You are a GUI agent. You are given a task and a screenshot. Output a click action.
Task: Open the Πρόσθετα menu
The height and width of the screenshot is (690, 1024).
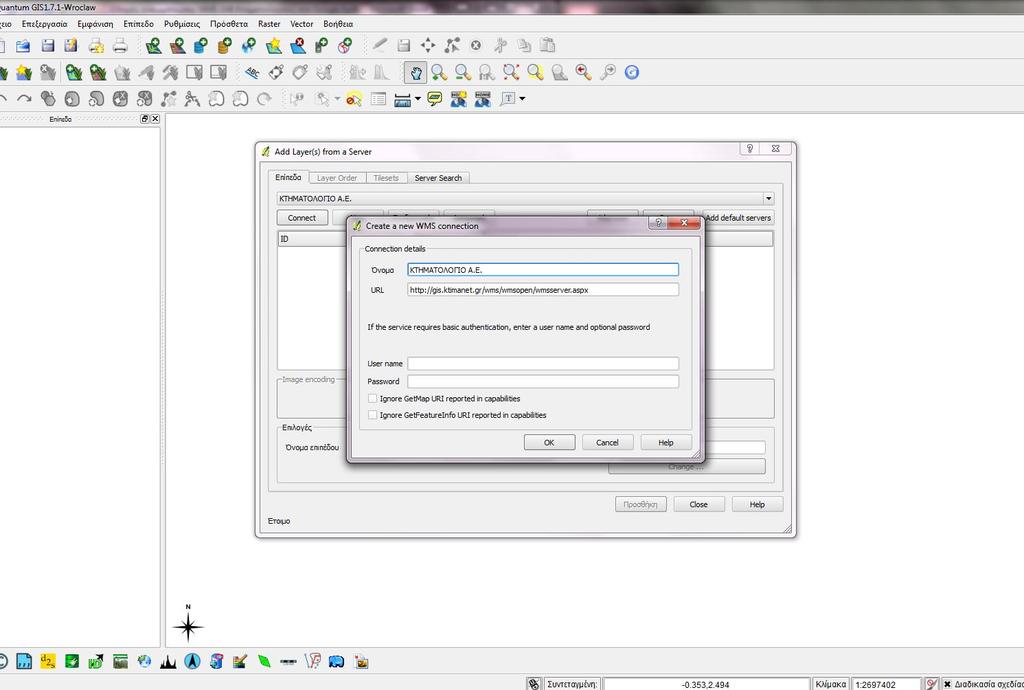pos(229,24)
